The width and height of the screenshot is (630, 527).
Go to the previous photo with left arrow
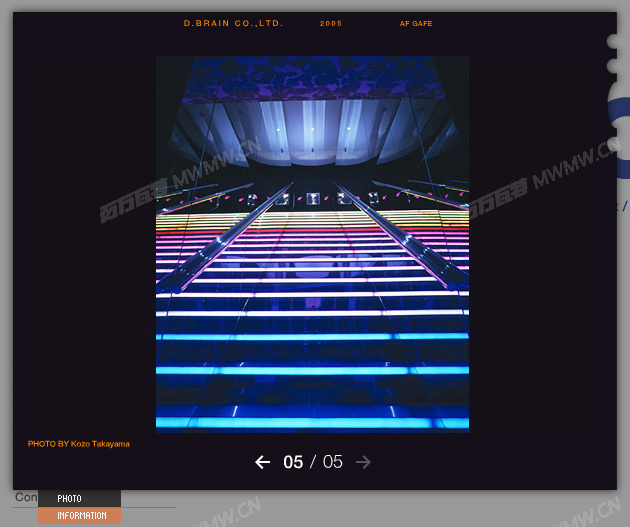click(262, 462)
